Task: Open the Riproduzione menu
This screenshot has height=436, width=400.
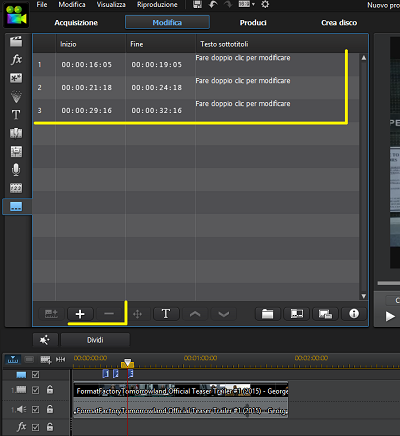Action: point(157,5)
